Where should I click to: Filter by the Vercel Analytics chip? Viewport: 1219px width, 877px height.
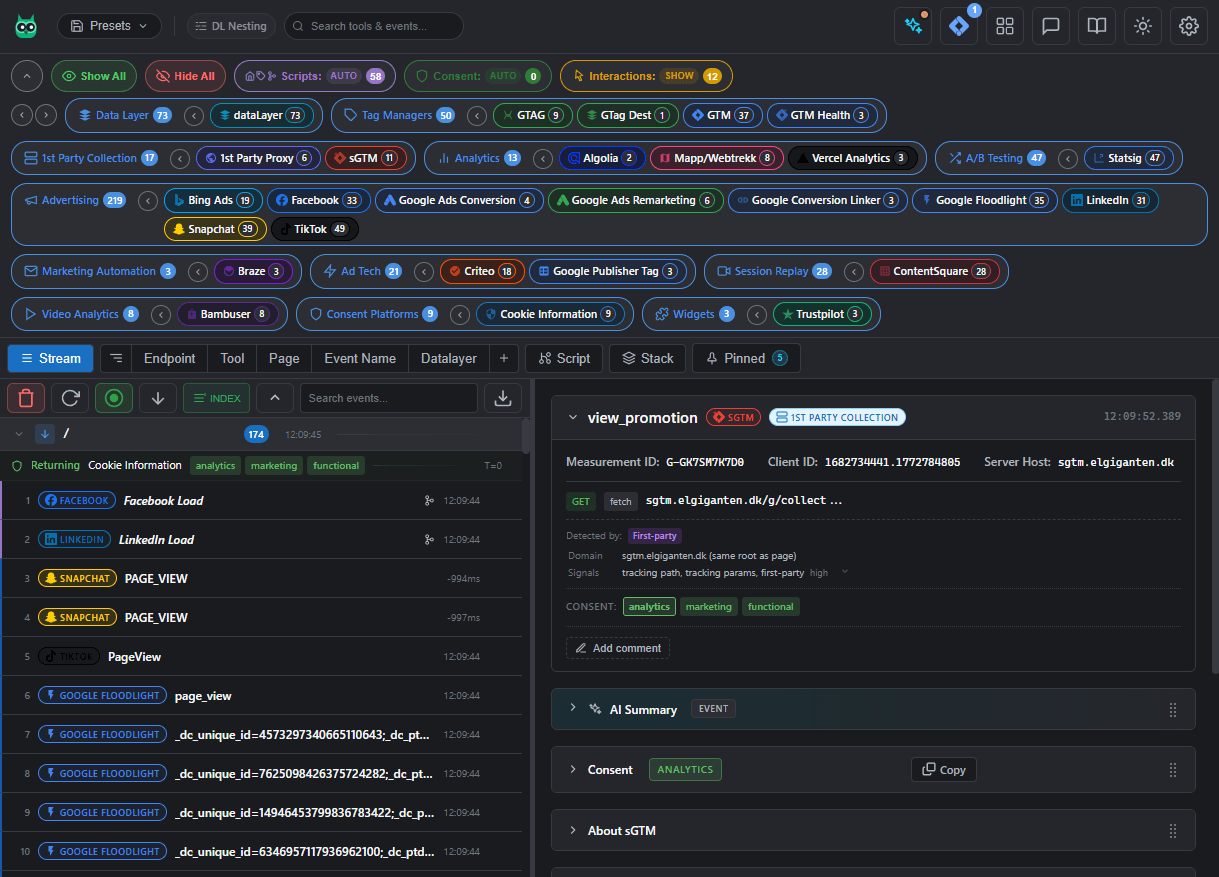[x=853, y=158]
